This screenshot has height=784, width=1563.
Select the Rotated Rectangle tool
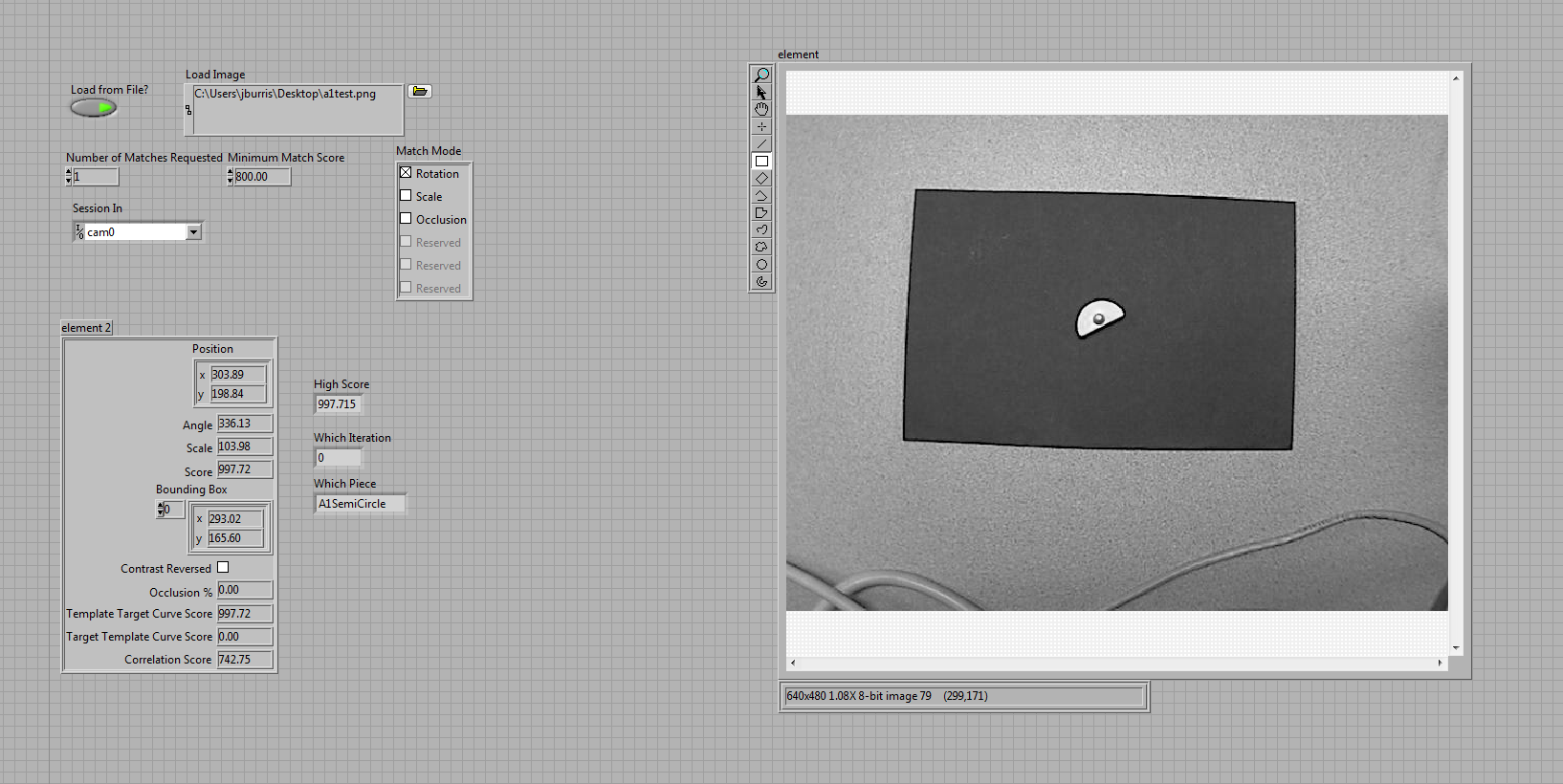click(x=761, y=178)
